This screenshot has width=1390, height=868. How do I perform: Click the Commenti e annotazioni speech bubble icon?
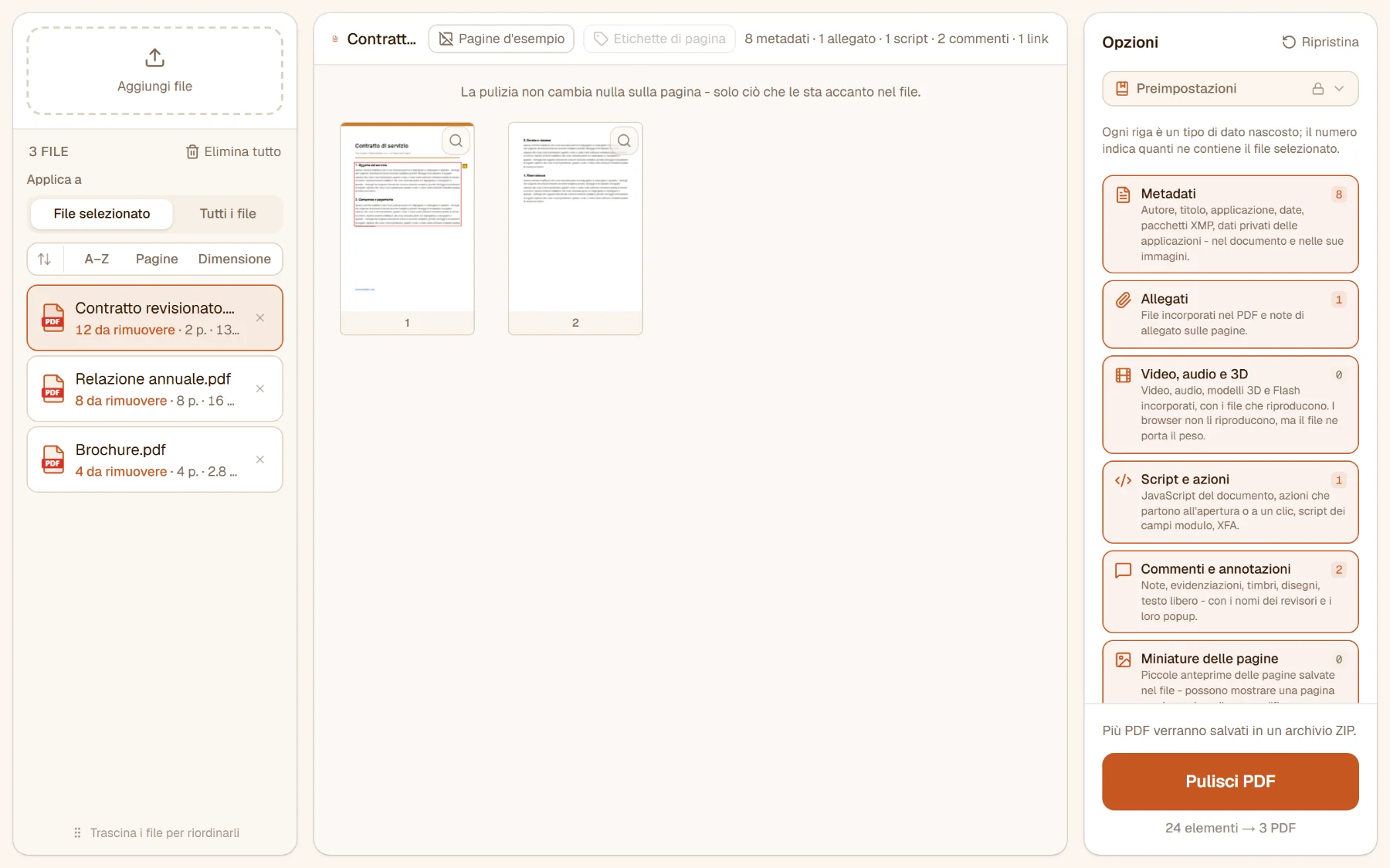[x=1124, y=570]
